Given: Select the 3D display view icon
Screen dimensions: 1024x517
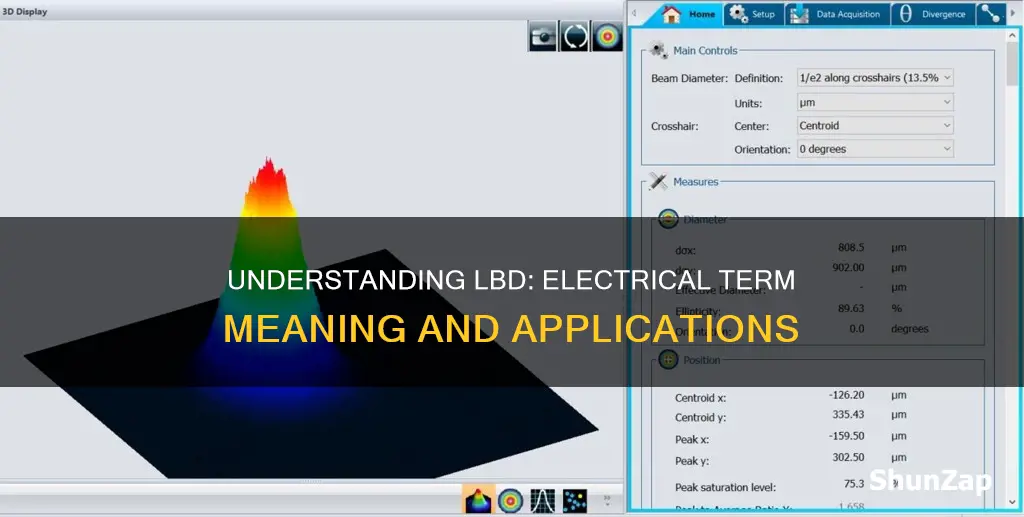Looking at the screenshot, I should (x=478, y=501).
